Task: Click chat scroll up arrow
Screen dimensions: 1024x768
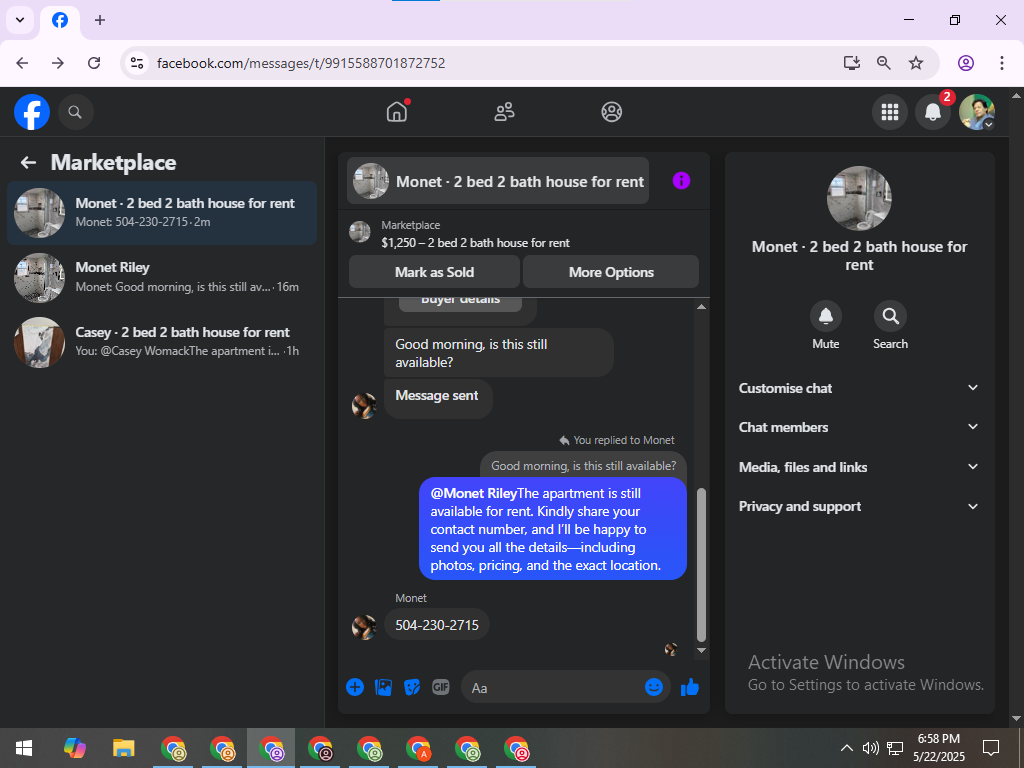Action: pos(701,306)
